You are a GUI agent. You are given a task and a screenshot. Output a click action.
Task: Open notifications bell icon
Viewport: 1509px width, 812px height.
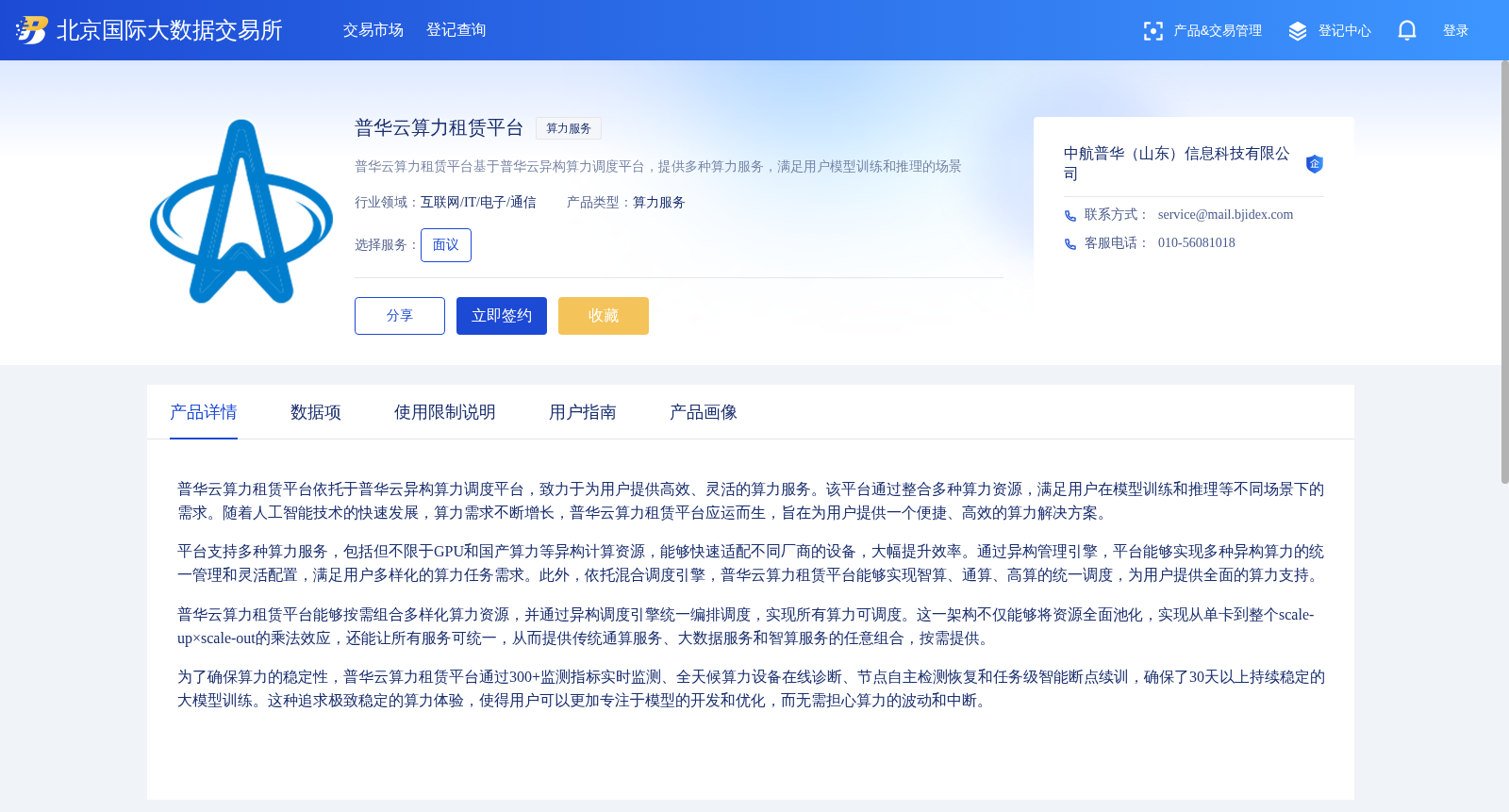tap(1407, 30)
